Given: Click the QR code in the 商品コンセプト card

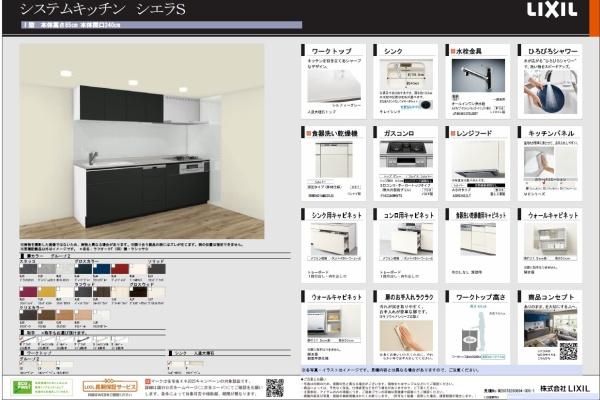Looking at the screenshot, I should [568, 351].
